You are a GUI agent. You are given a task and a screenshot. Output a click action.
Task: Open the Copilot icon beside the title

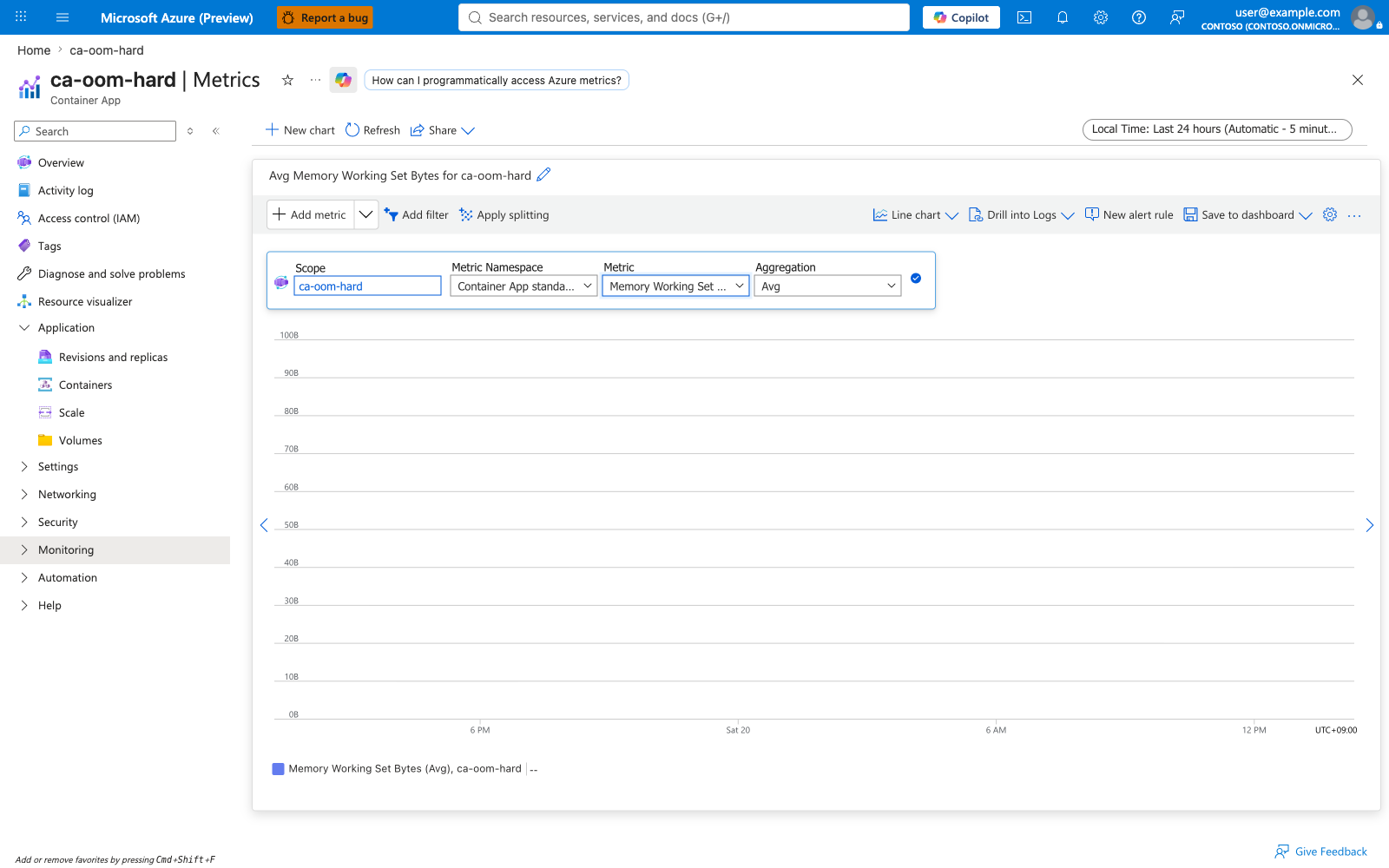click(x=343, y=80)
